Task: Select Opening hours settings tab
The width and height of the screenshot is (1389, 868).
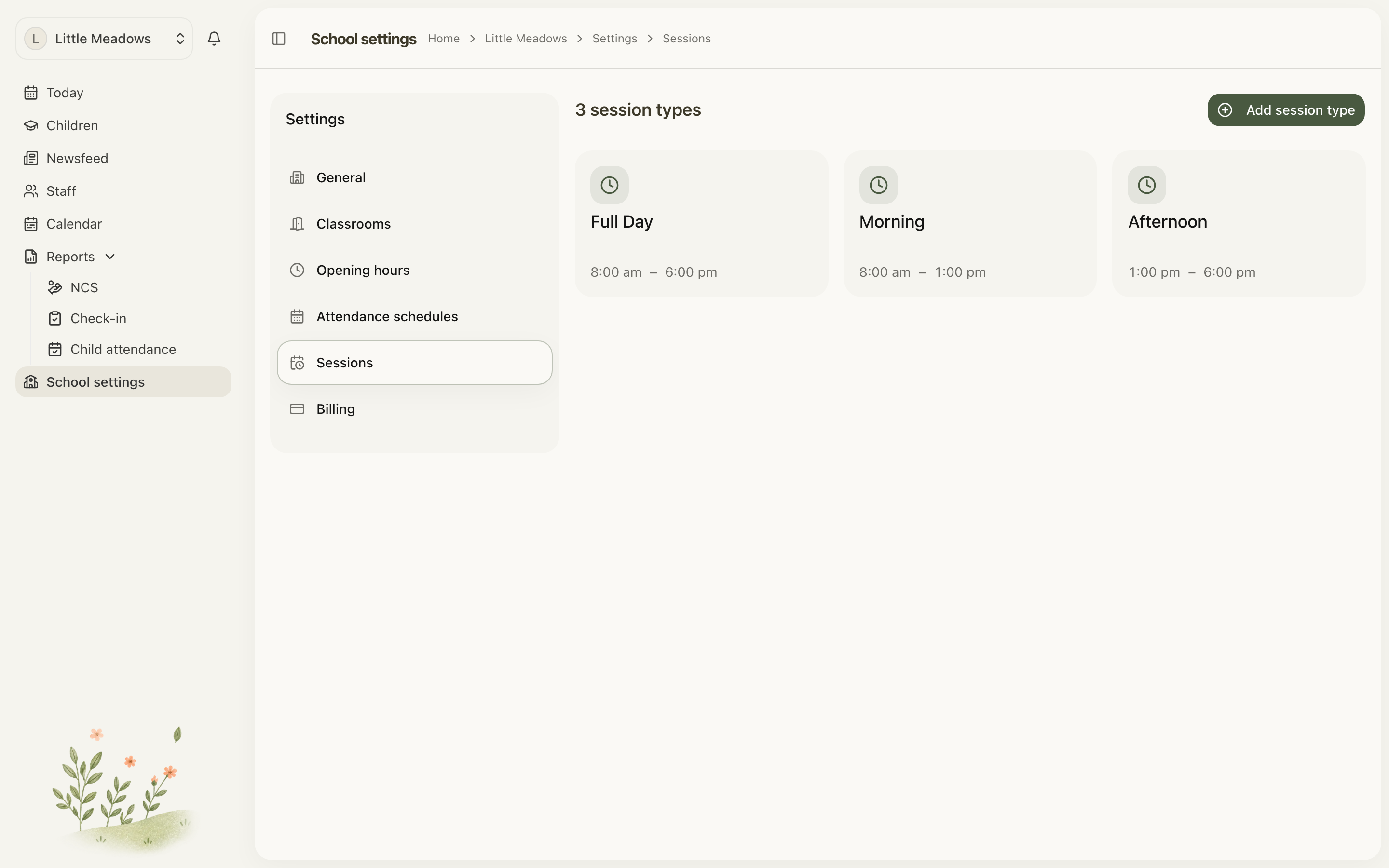Action: click(x=414, y=270)
